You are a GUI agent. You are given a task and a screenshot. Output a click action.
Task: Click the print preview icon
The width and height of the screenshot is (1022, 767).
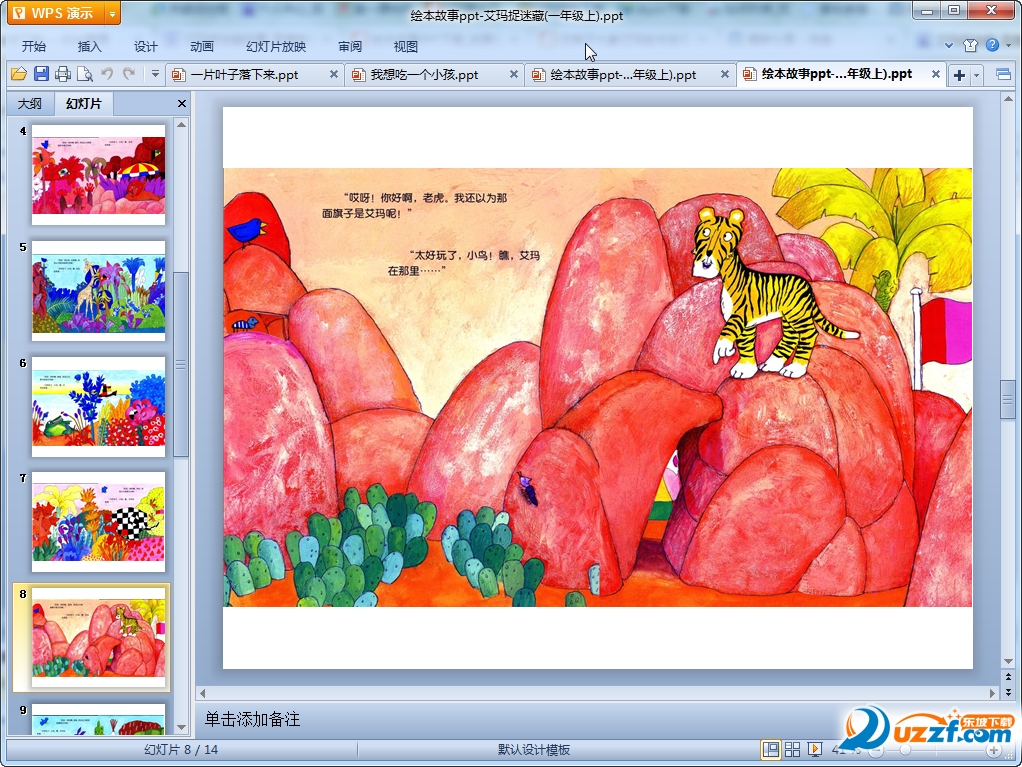85,74
